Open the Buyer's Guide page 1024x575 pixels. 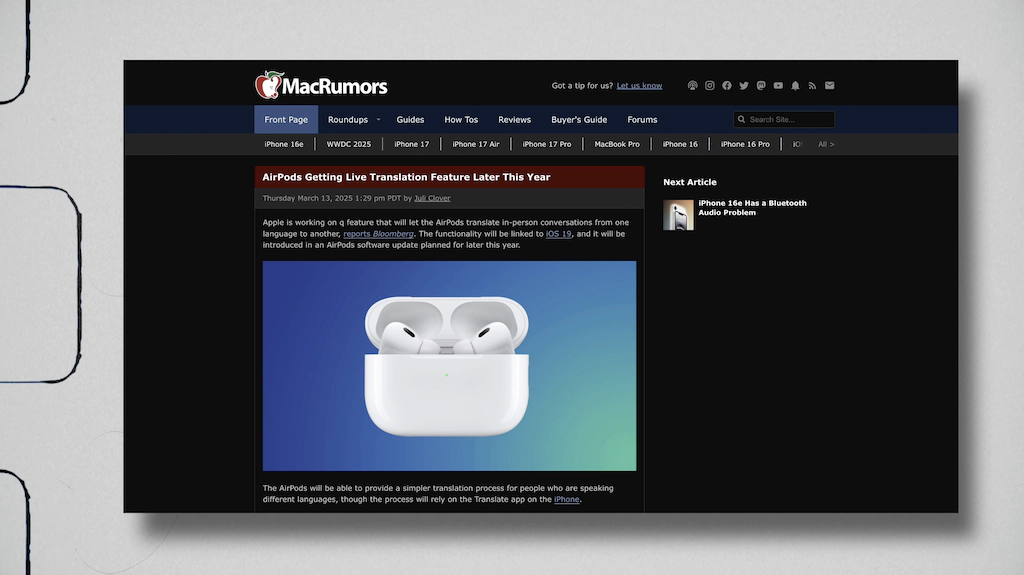click(x=579, y=120)
